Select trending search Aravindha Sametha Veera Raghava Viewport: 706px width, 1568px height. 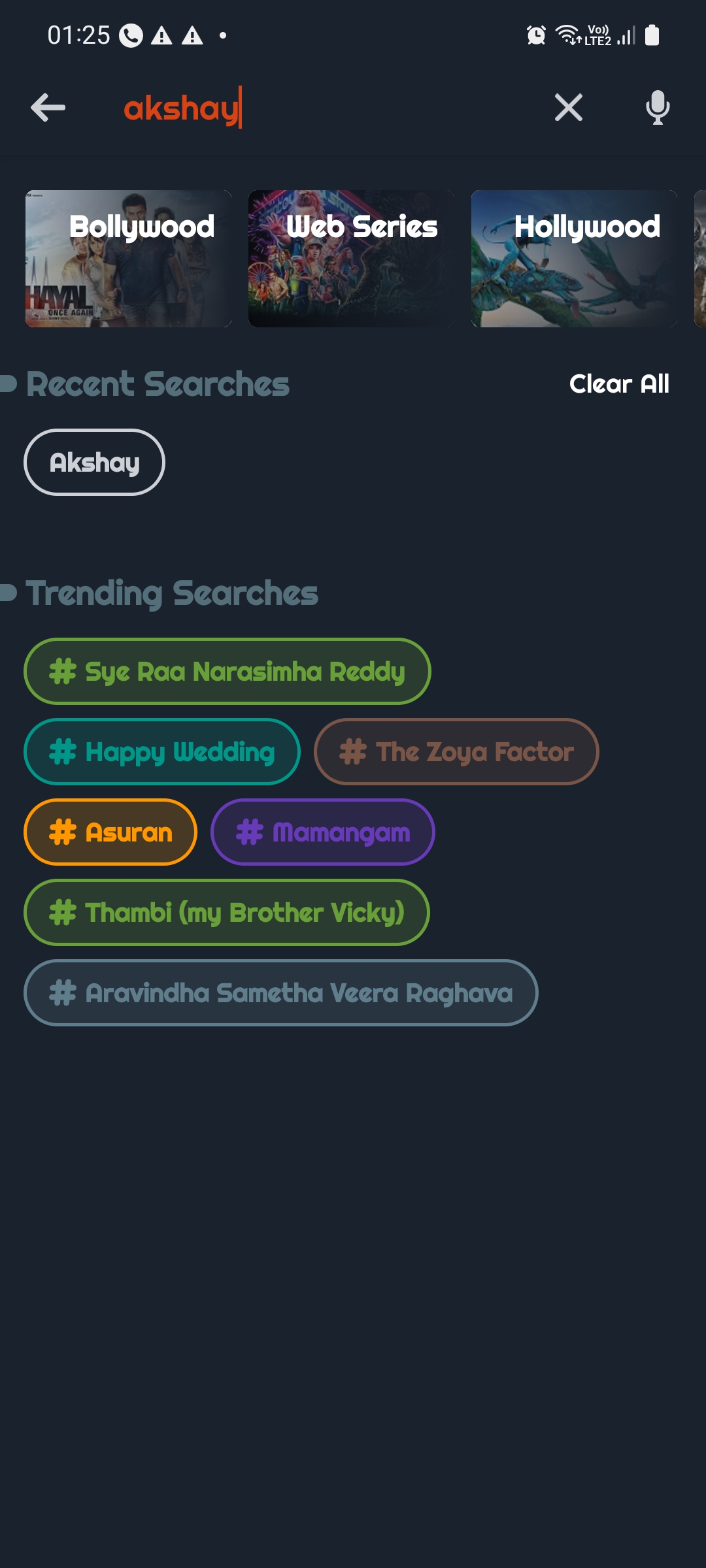(x=281, y=992)
